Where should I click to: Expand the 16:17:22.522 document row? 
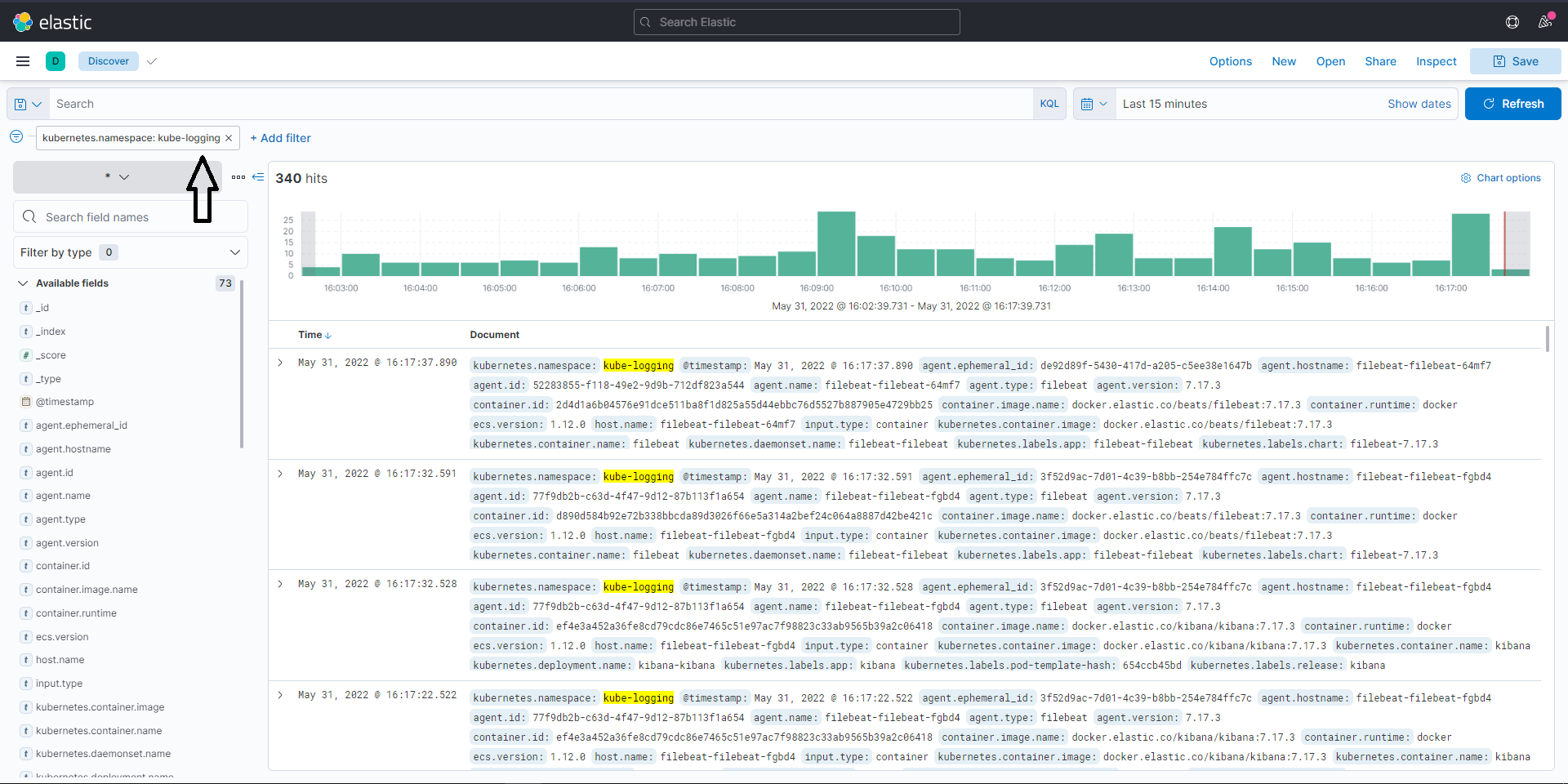280,695
